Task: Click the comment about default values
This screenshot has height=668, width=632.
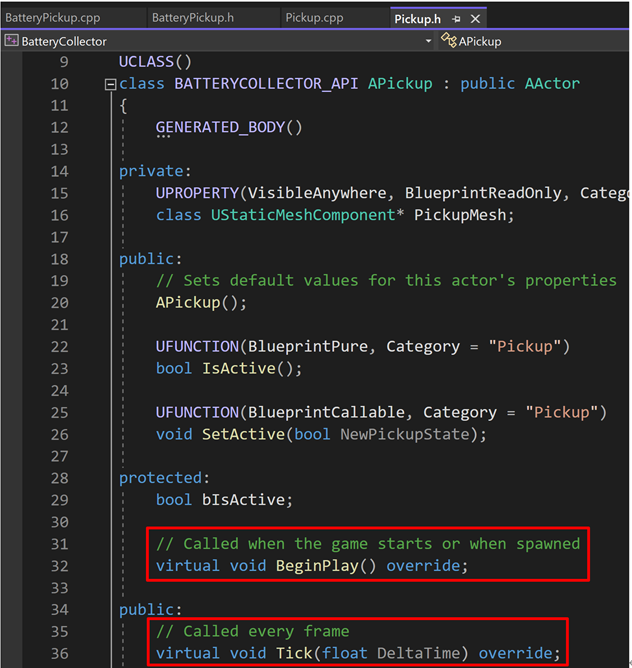Action: coord(386,281)
